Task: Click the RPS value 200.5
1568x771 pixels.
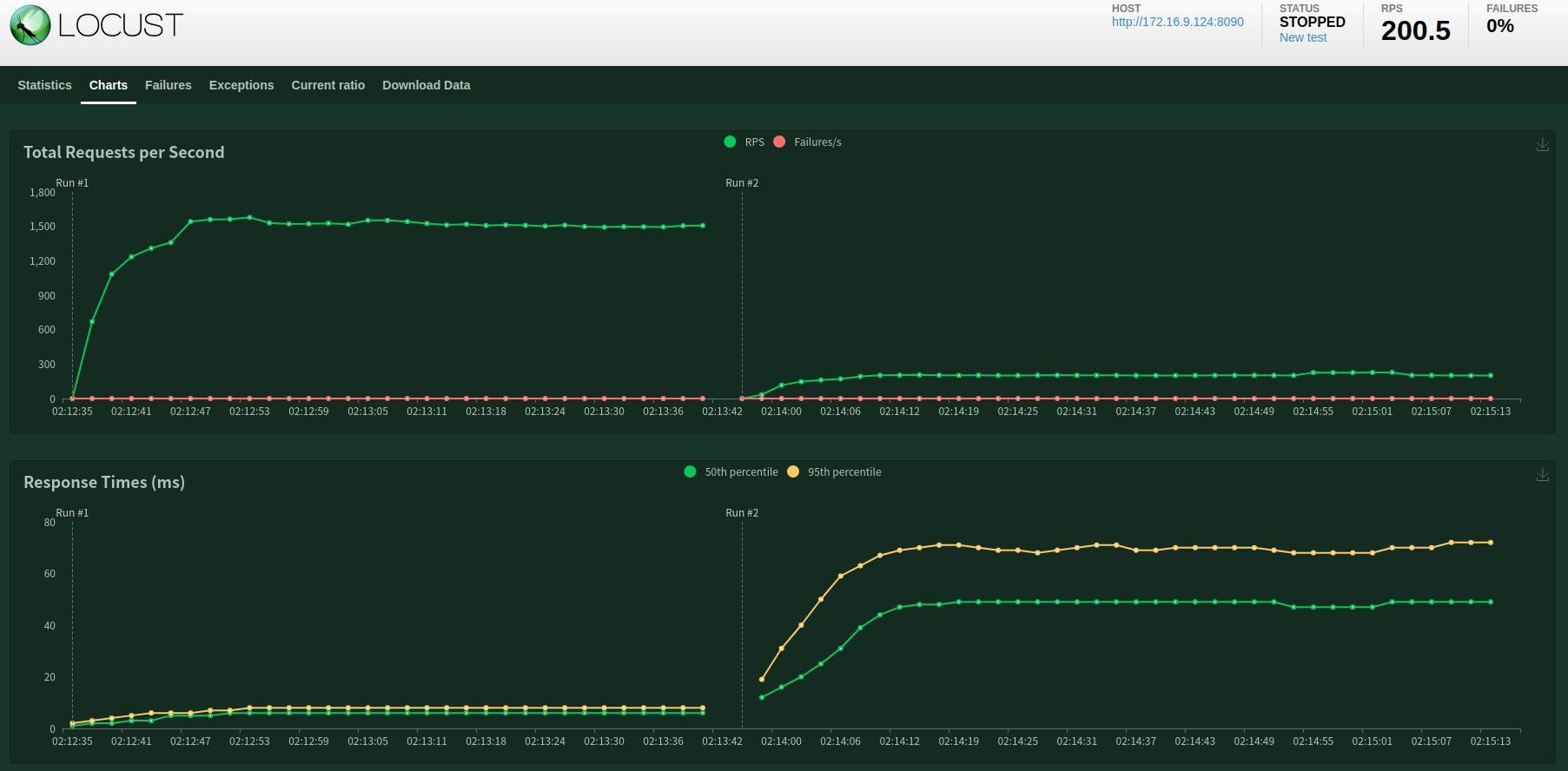Action: (1416, 30)
